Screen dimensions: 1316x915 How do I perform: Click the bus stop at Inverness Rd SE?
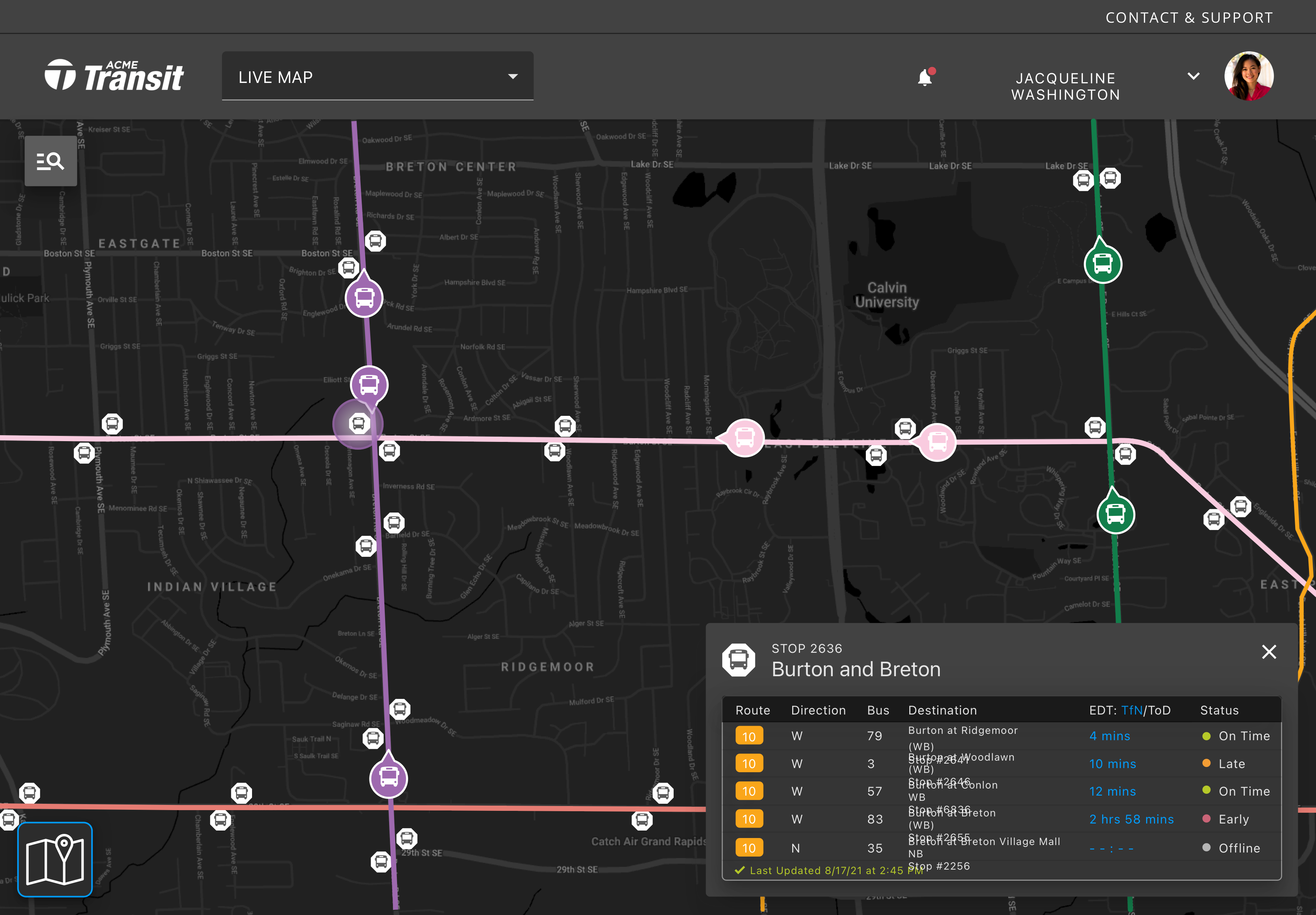[x=389, y=451]
